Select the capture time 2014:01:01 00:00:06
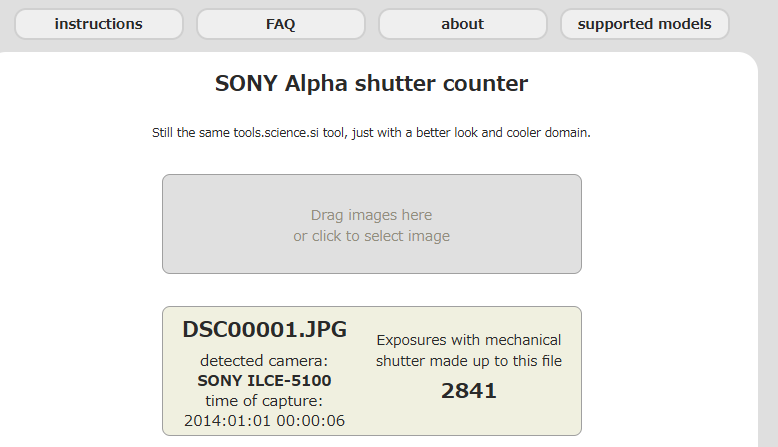This screenshot has height=447, width=778. (264, 421)
